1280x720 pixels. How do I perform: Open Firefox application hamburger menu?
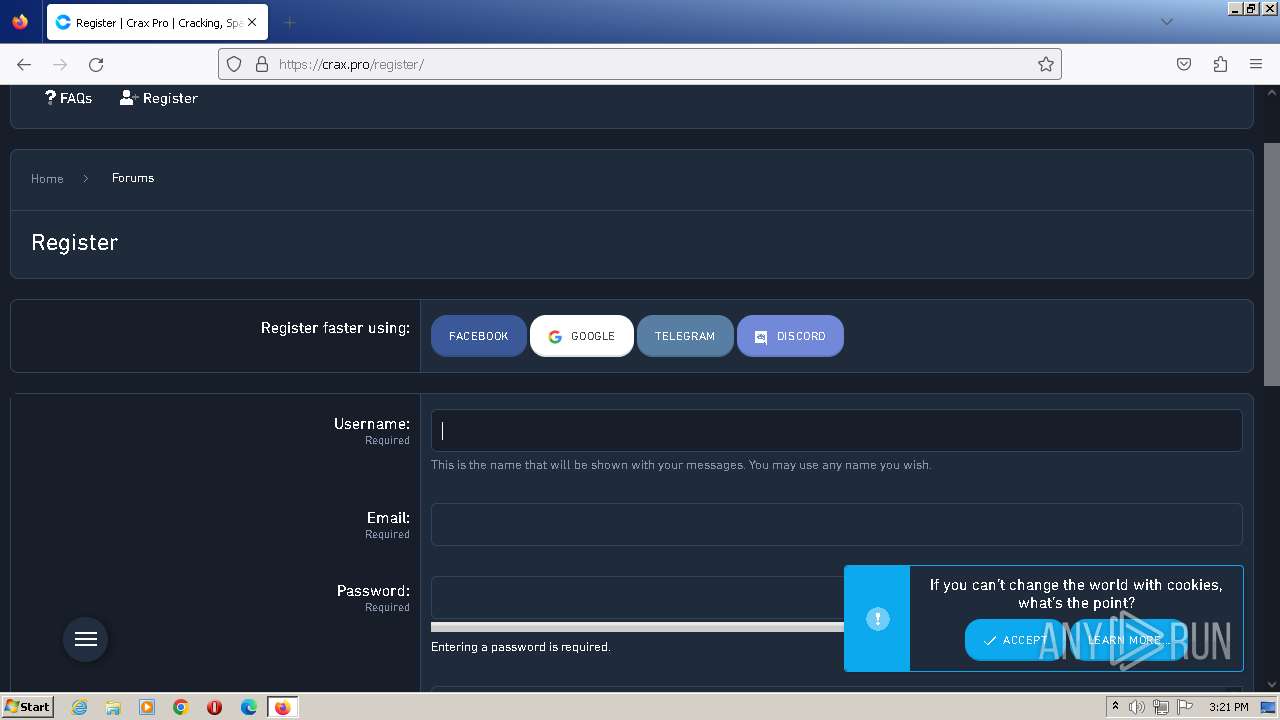click(1256, 64)
